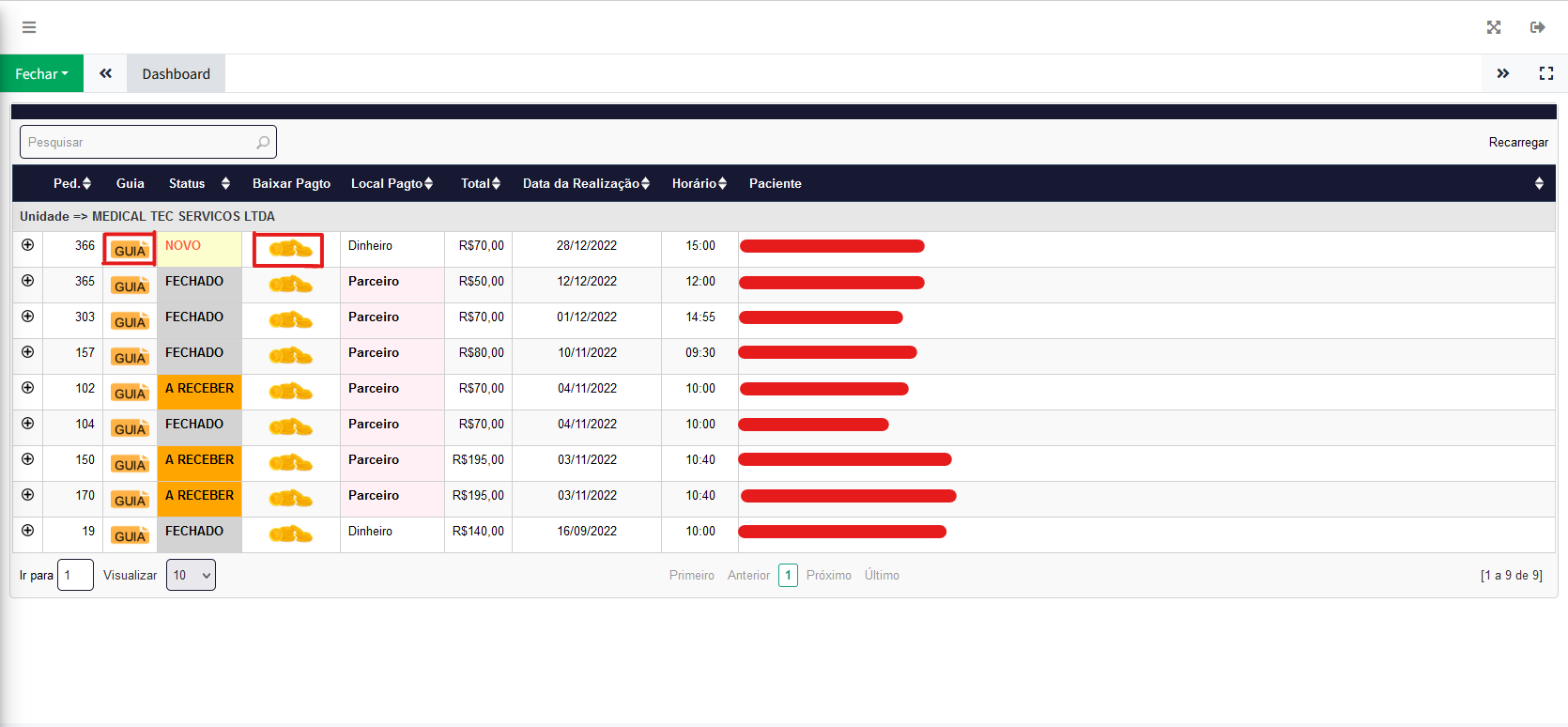Screen dimensions: 1568x727
Task: Toggle fullscreen icon on the tab bar
Action: pos(1545,73)
